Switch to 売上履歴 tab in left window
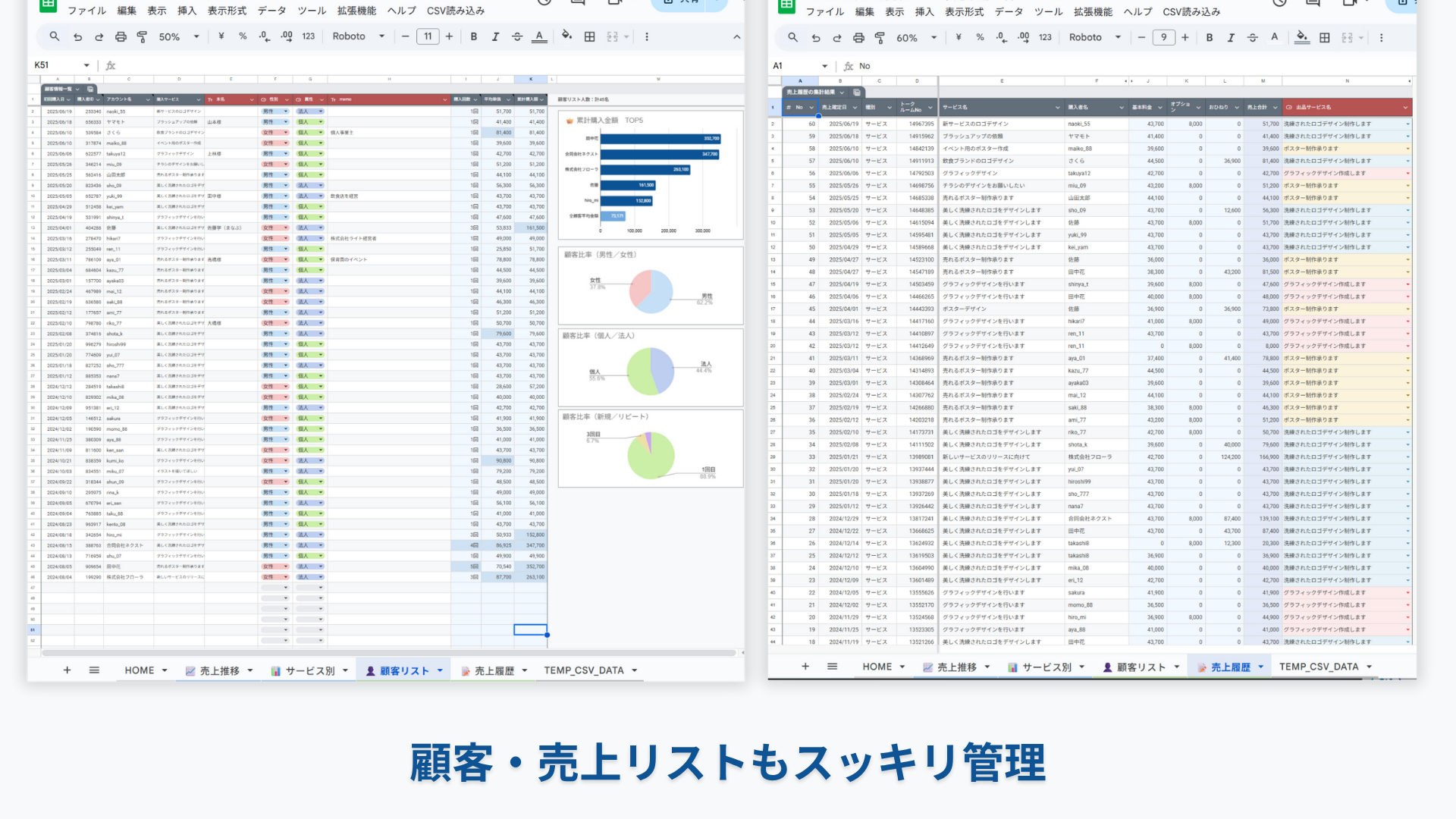1456x819 pixels. 494,670
